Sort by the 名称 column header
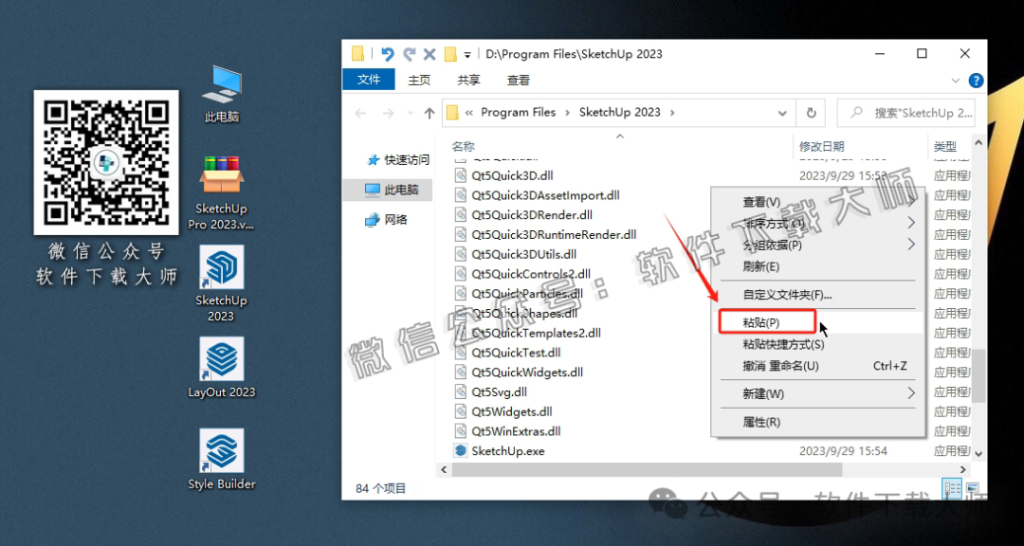This screenshot has width=1024, height=546. [x=464, y=146]
